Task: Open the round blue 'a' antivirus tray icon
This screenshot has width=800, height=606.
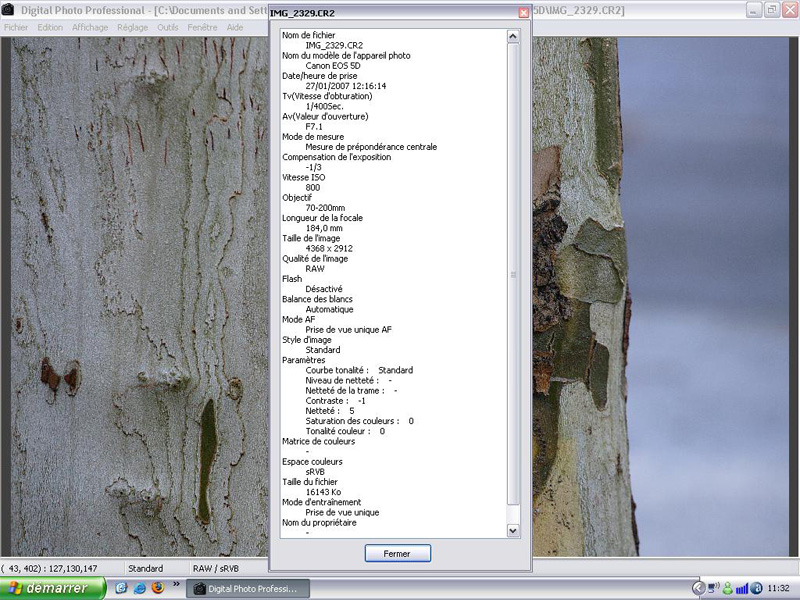Action: pos(757,589)
